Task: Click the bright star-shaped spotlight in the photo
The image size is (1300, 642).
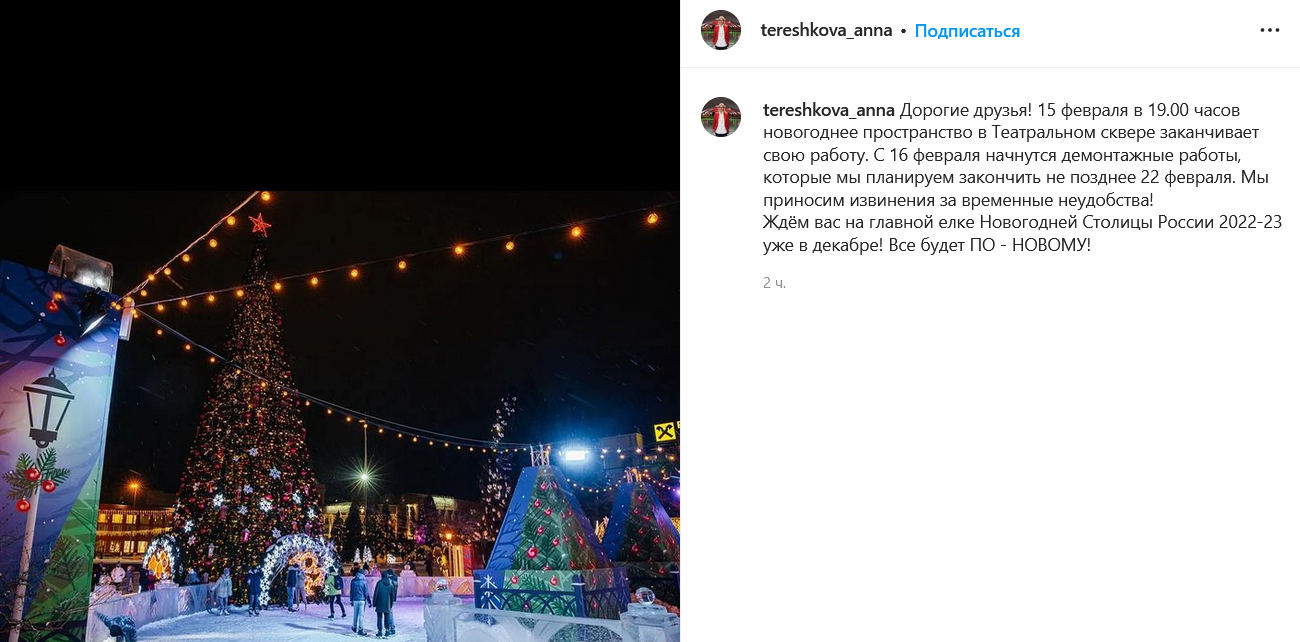Action: tap(362, 476)
